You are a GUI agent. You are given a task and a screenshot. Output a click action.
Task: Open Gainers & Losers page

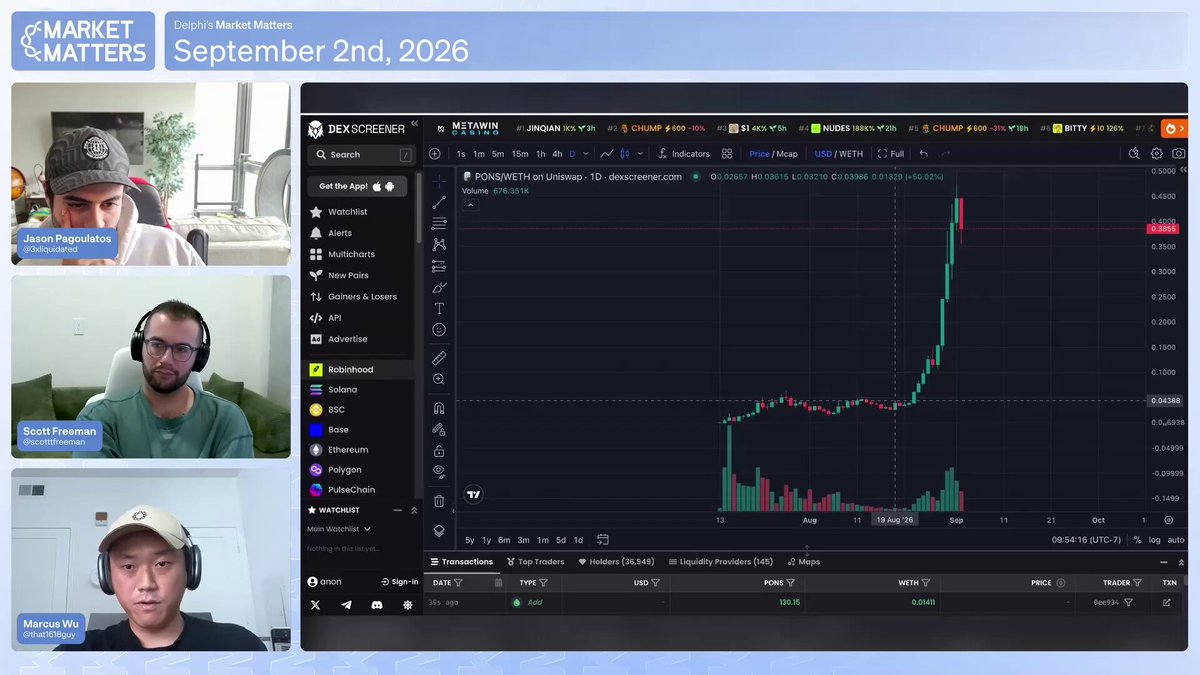pos(353,297)
